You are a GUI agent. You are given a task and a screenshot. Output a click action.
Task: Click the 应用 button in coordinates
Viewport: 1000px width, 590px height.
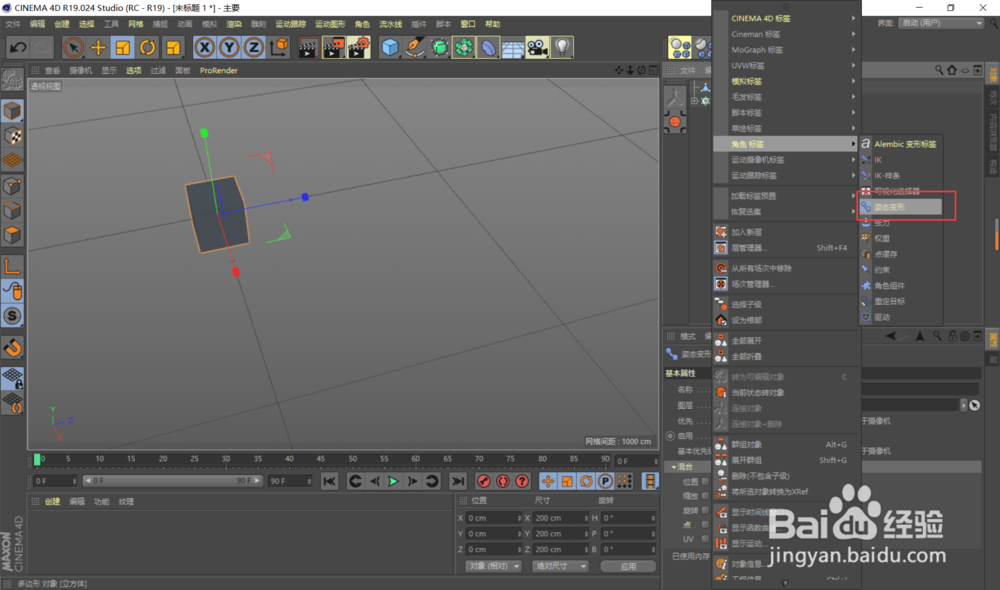(x=628, y=566)
